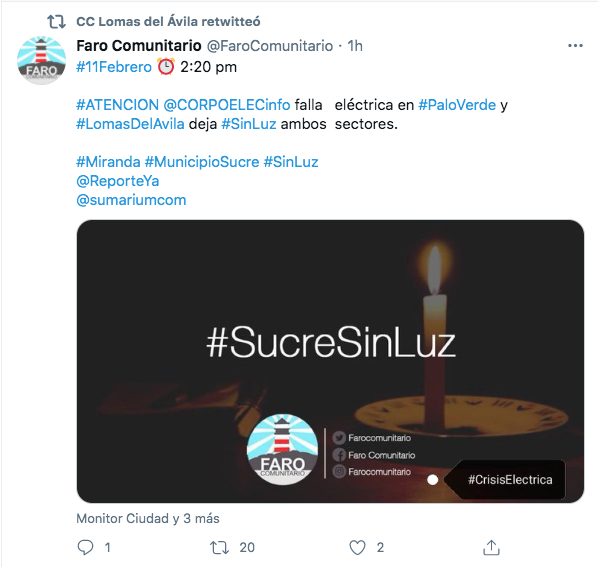598x567 pixels.
Task: Visit the @ReporteYa profile mention
Action: tap(118, 181)
